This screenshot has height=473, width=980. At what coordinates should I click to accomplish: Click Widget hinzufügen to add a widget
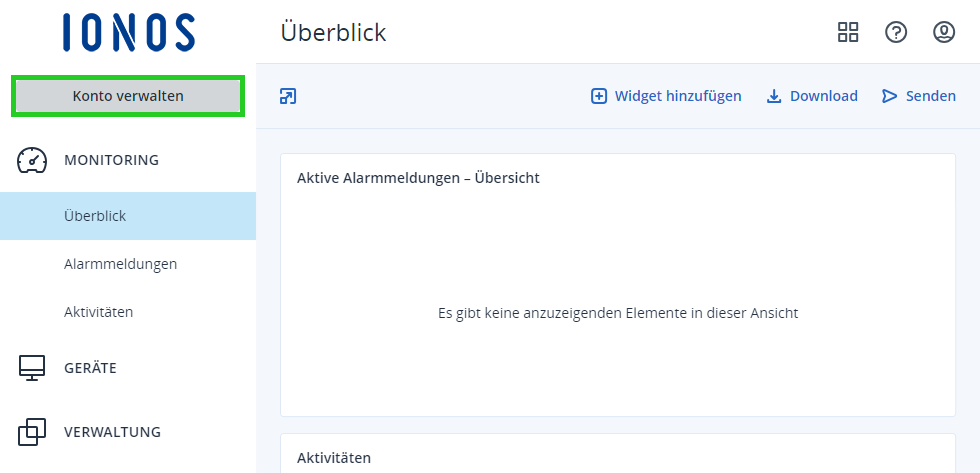(x=667, y=96)
